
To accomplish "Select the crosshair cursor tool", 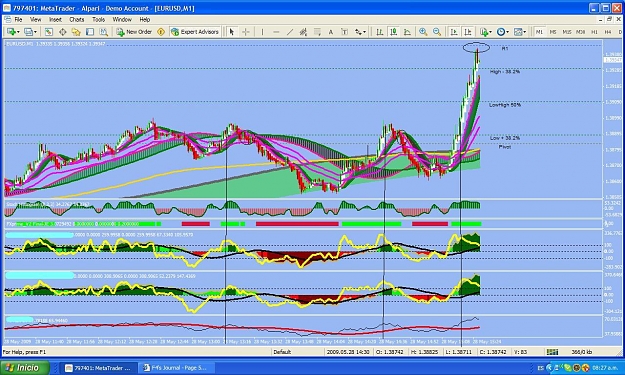I will click(246, 32).
